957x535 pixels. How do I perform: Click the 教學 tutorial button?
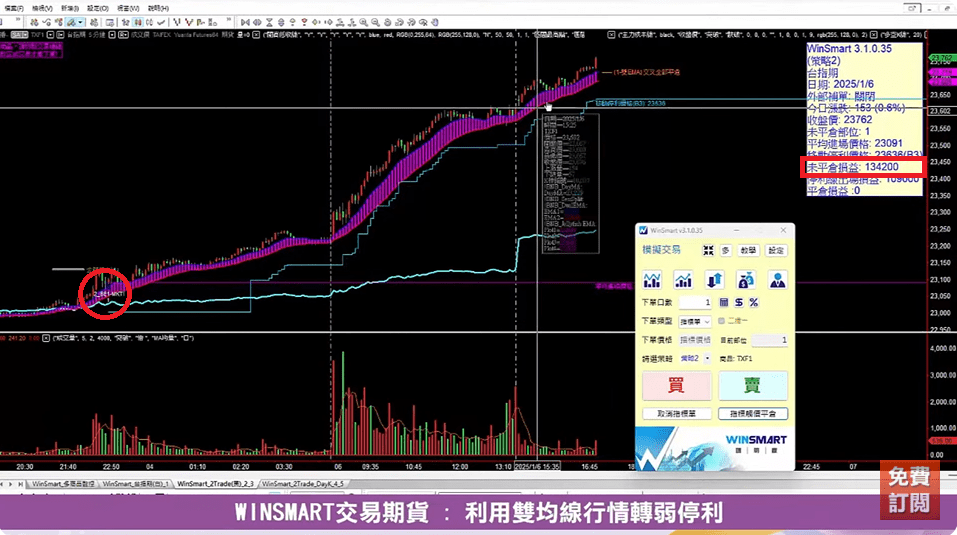click(x=748, y=250)
